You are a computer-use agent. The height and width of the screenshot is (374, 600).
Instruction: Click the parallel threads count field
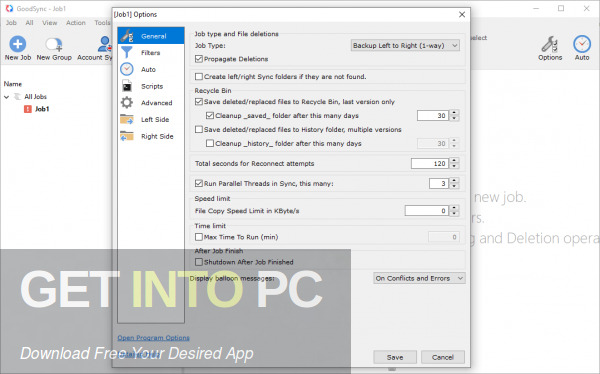coord(439,183)
